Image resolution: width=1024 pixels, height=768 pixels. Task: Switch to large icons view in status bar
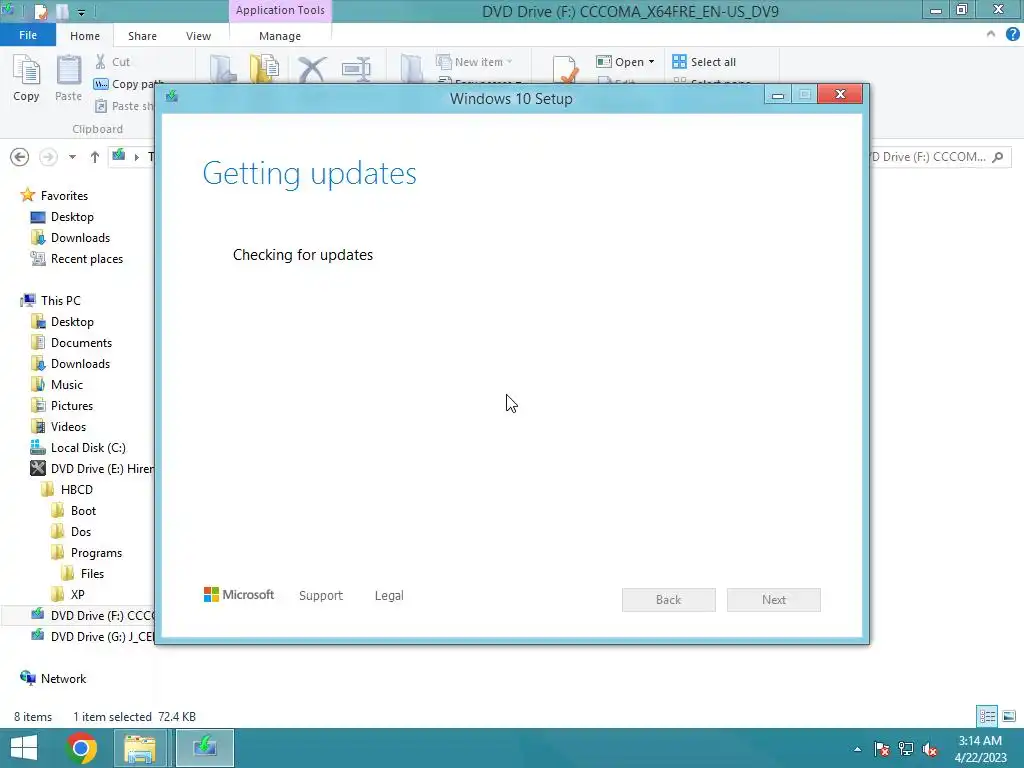[x=1009, y=716]
